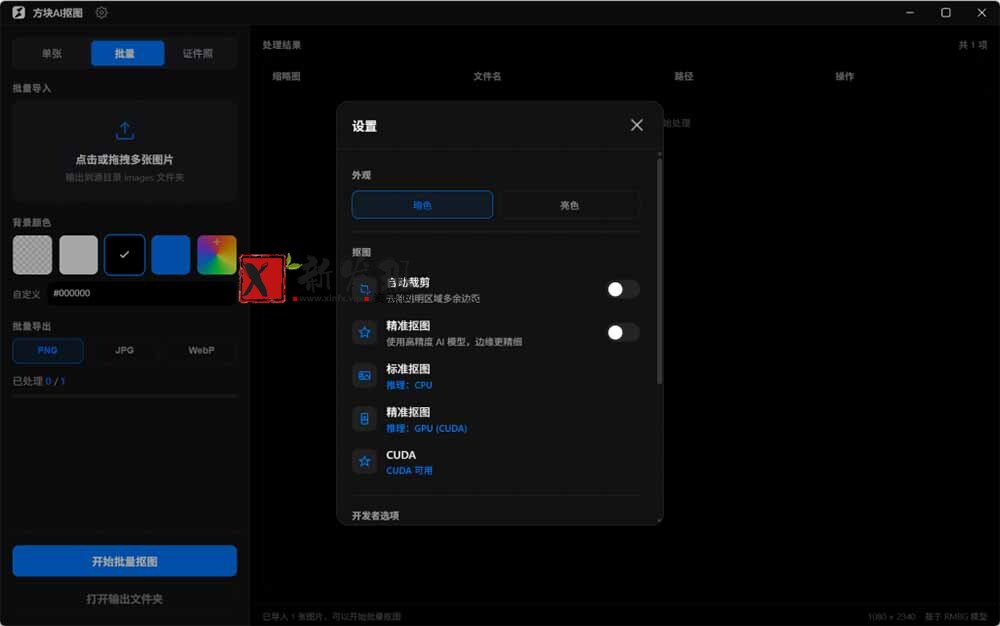Choose PNG export format
This screenshot has height=626, width=1000.
point(48,351)
